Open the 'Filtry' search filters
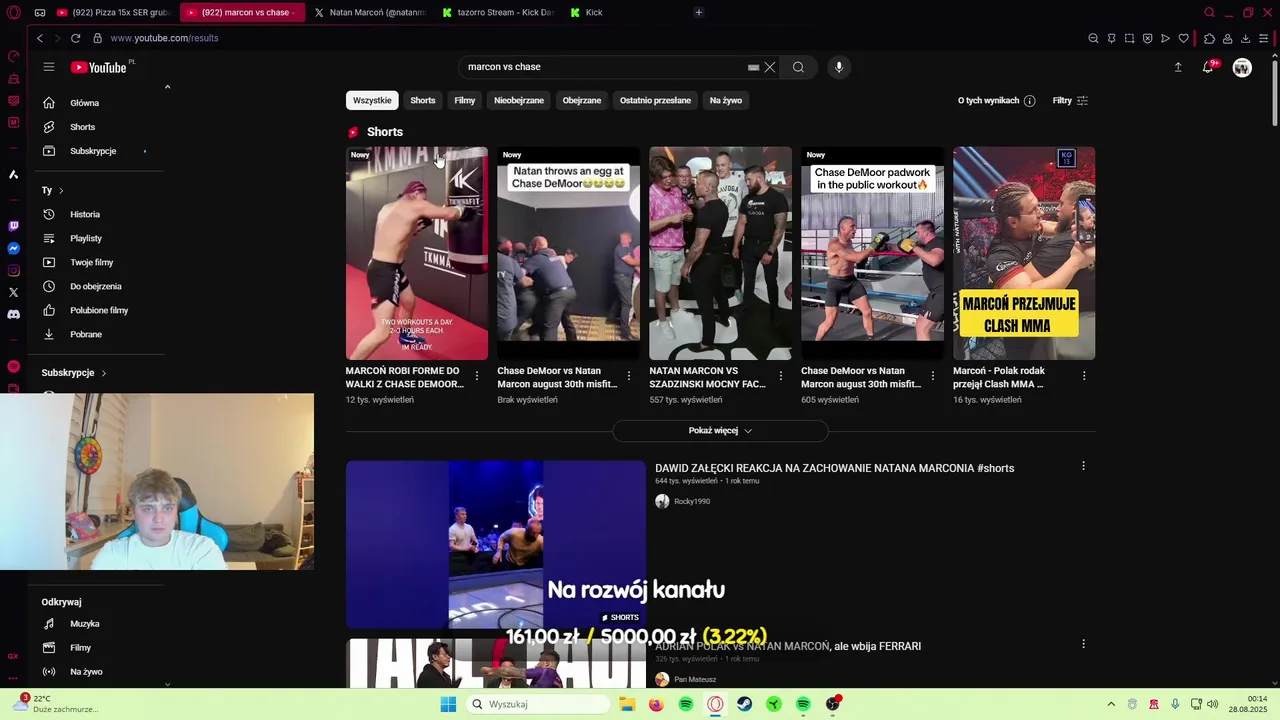Viewport: 1280px width, 720px height. pos(1070,101)
